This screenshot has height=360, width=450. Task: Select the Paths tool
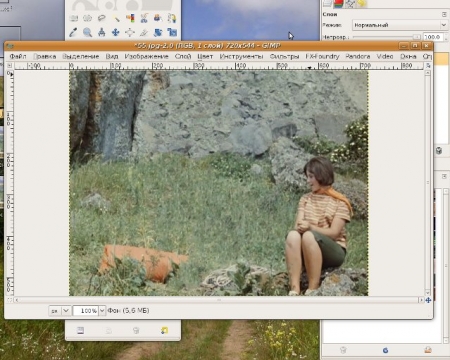[x=172, y=18]
